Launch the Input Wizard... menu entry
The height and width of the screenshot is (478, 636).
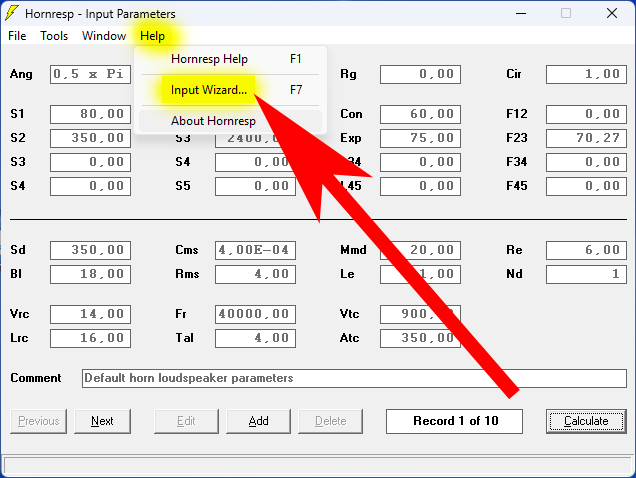coord(231,90)
